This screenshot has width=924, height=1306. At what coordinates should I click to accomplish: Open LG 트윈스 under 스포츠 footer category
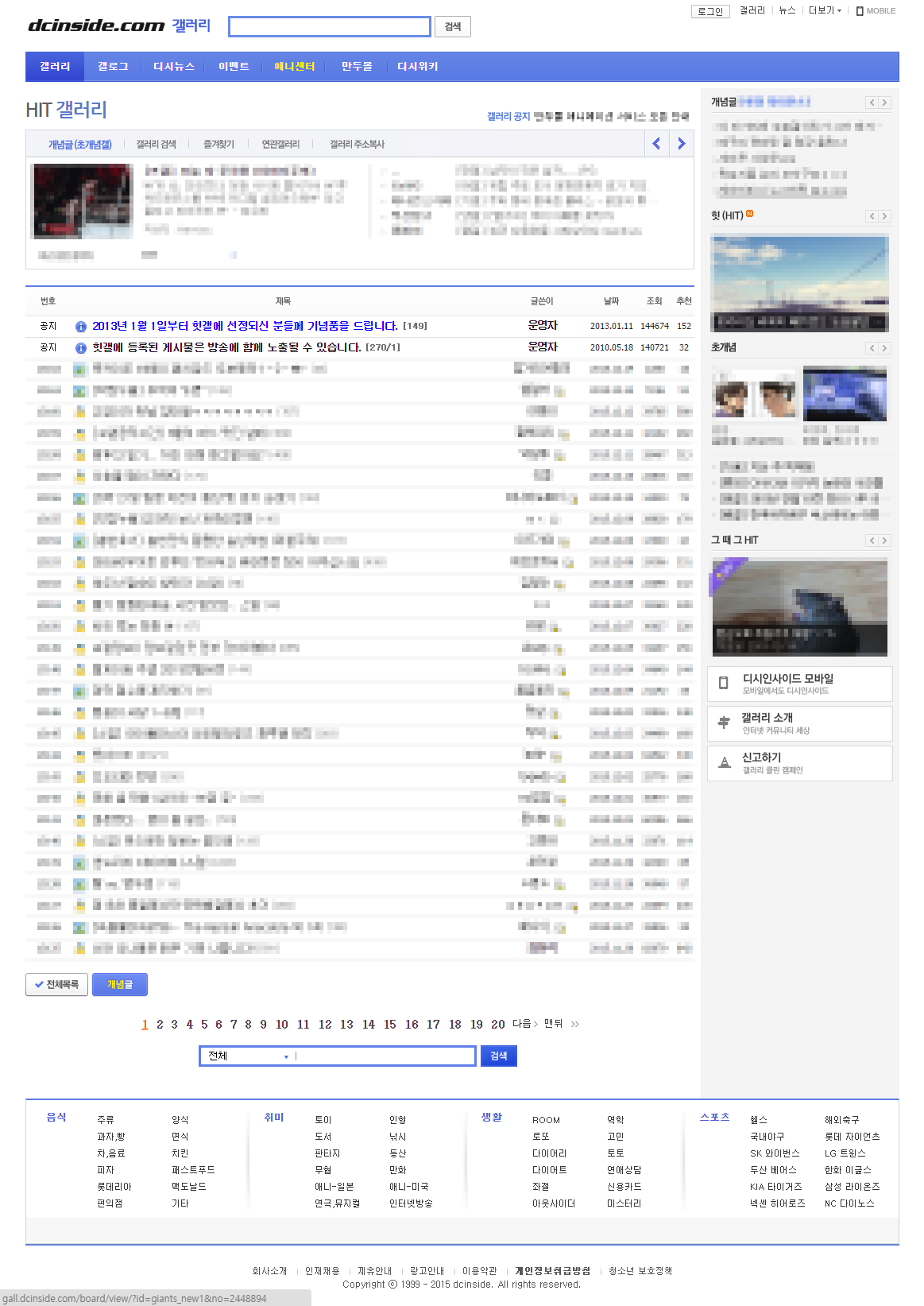(845, 1153)
